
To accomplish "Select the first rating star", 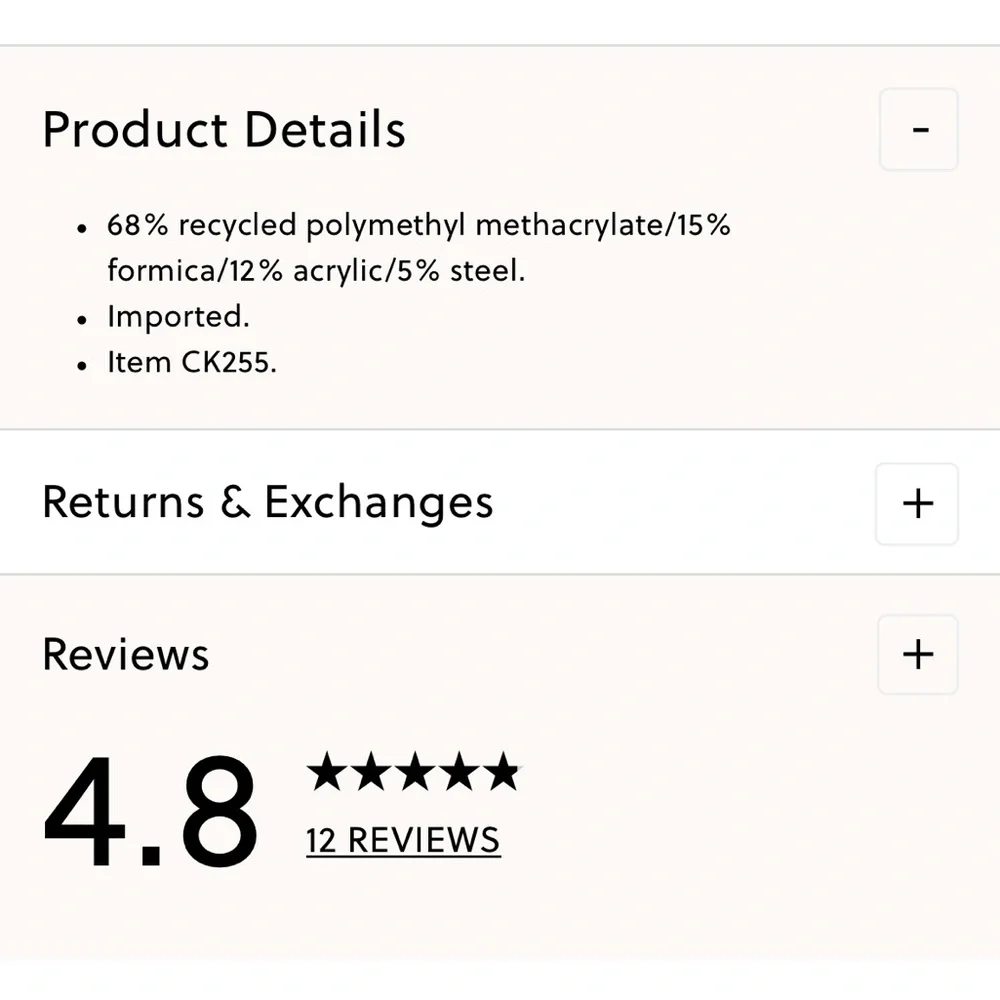I will click(328, 771).
